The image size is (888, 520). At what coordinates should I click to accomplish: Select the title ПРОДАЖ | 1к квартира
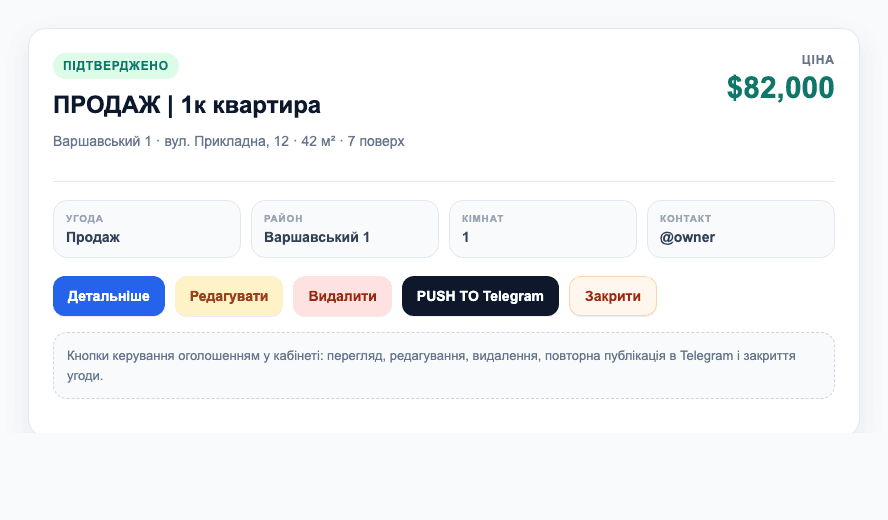[x=187, y=105]
